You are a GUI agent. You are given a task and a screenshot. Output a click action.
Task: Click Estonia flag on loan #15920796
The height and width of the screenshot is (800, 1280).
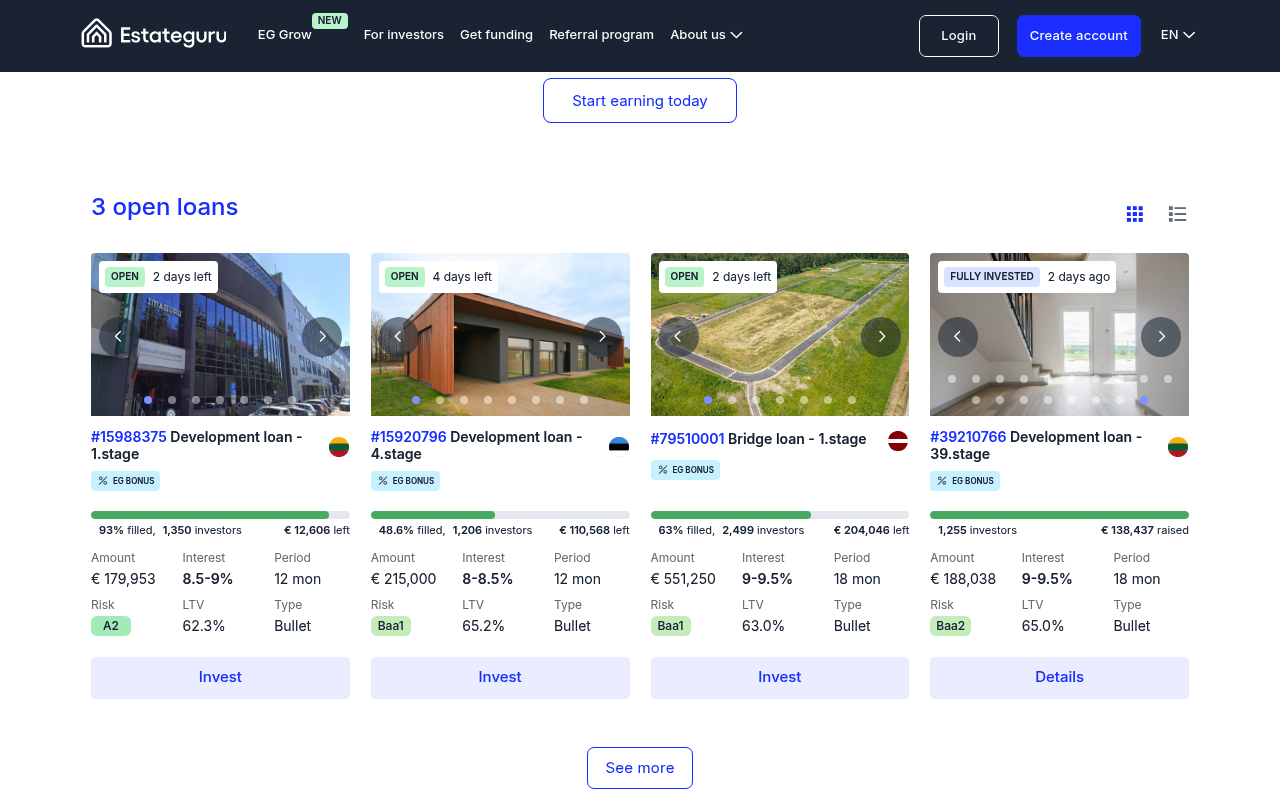tap(619, 446)
